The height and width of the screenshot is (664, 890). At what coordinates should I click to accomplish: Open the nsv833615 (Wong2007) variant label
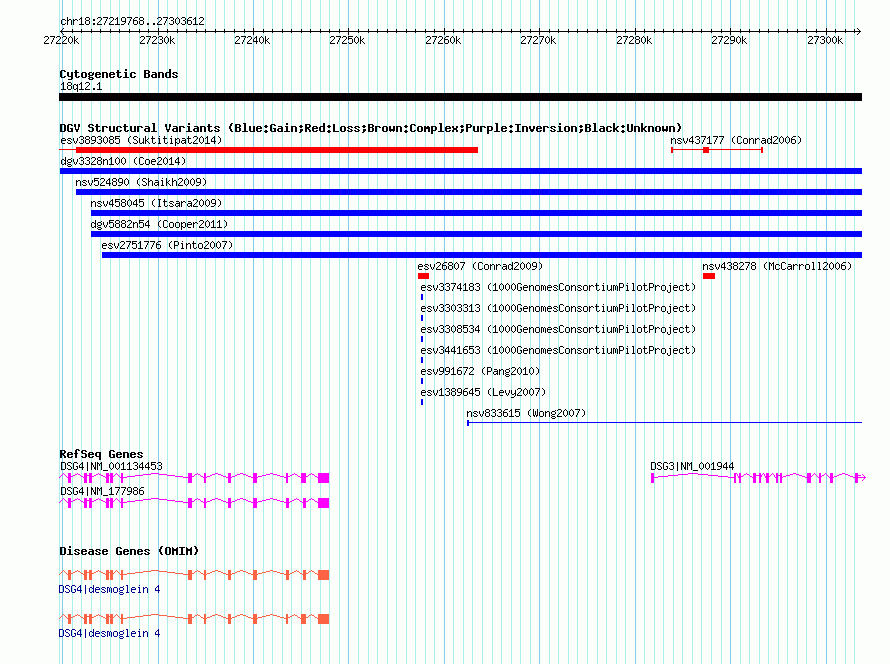point(526,413)
